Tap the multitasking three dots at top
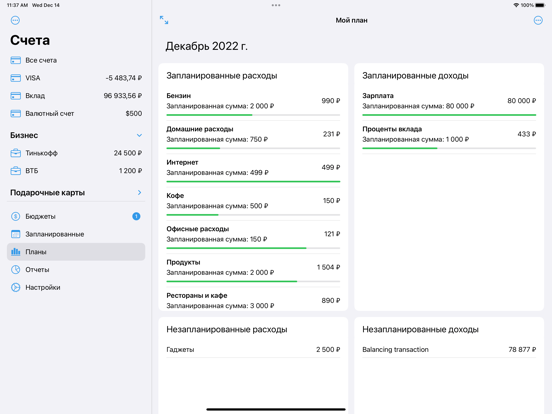 point(276,5)
